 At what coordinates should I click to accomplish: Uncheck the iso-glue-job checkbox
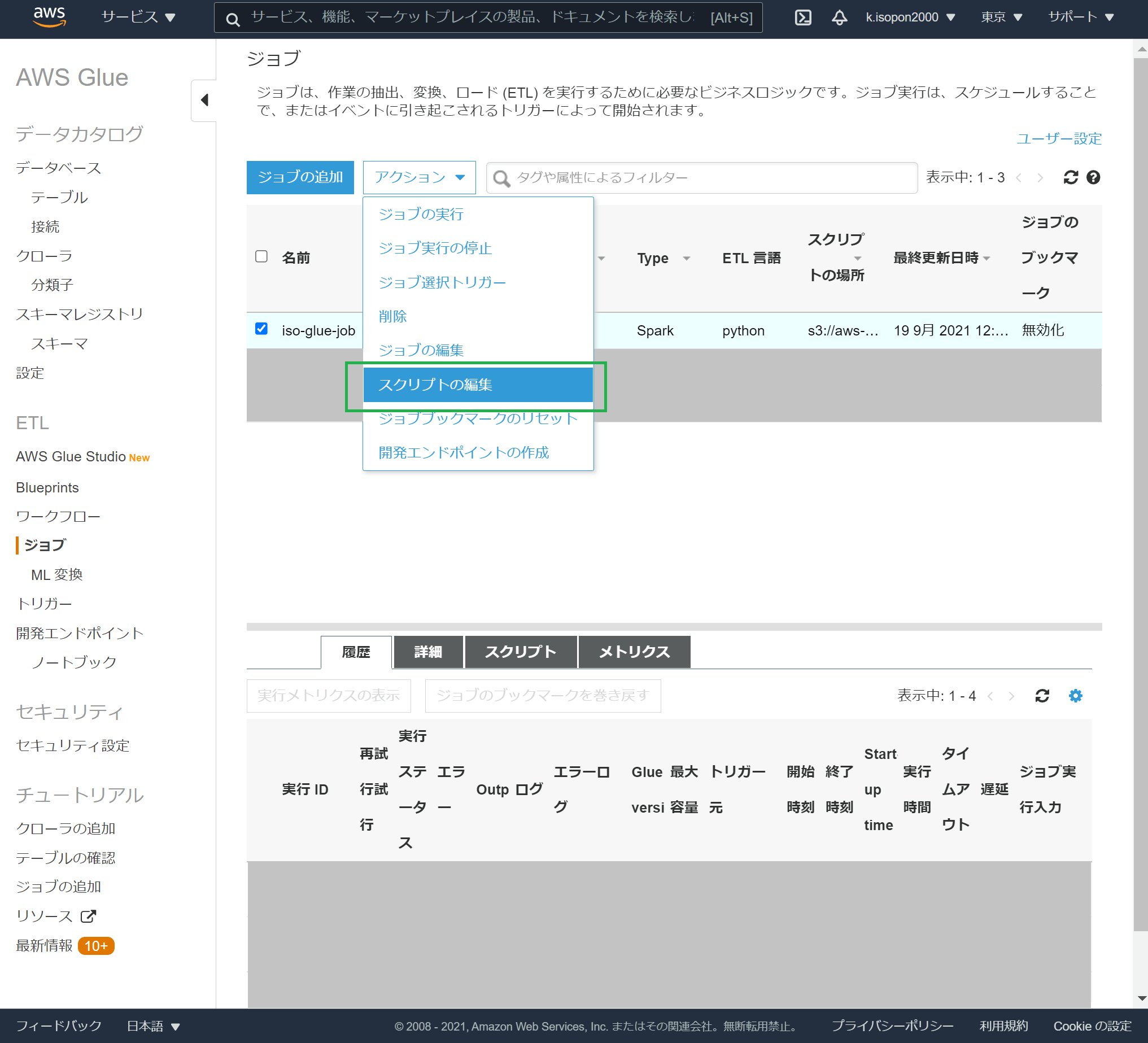(x=262, y=329)
